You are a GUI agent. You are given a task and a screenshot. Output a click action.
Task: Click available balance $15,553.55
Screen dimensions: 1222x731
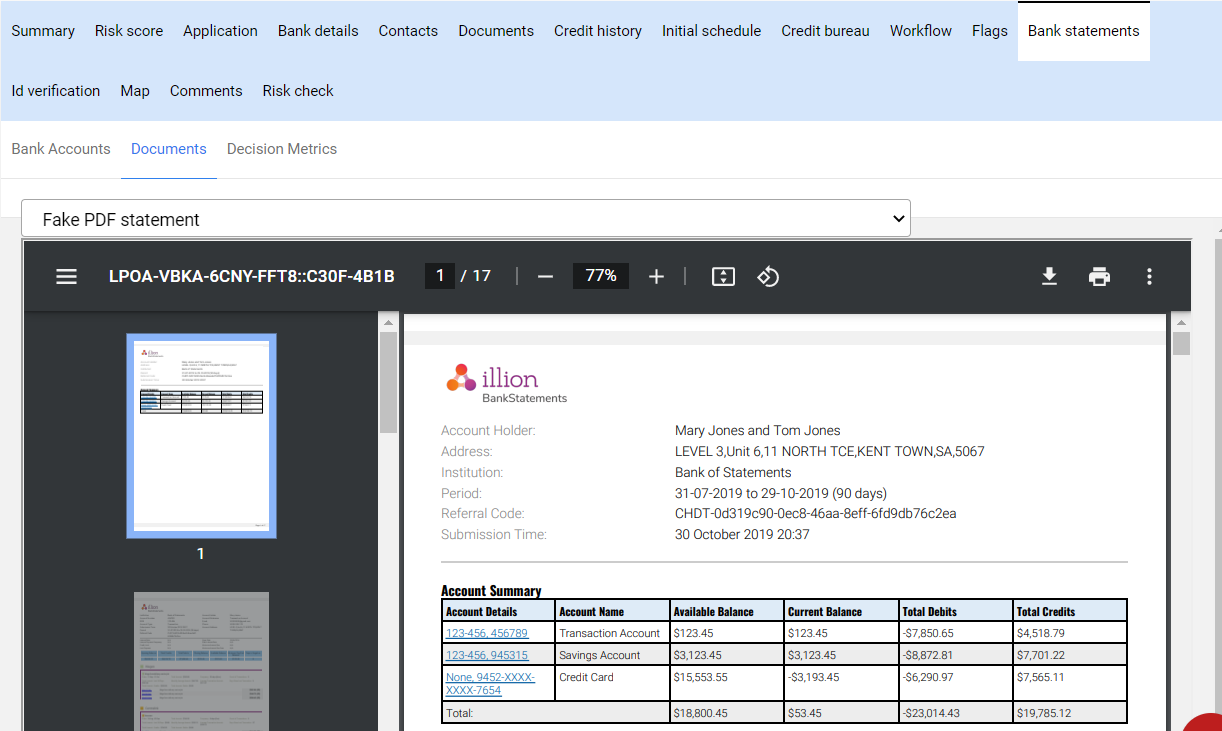[701, 678]
